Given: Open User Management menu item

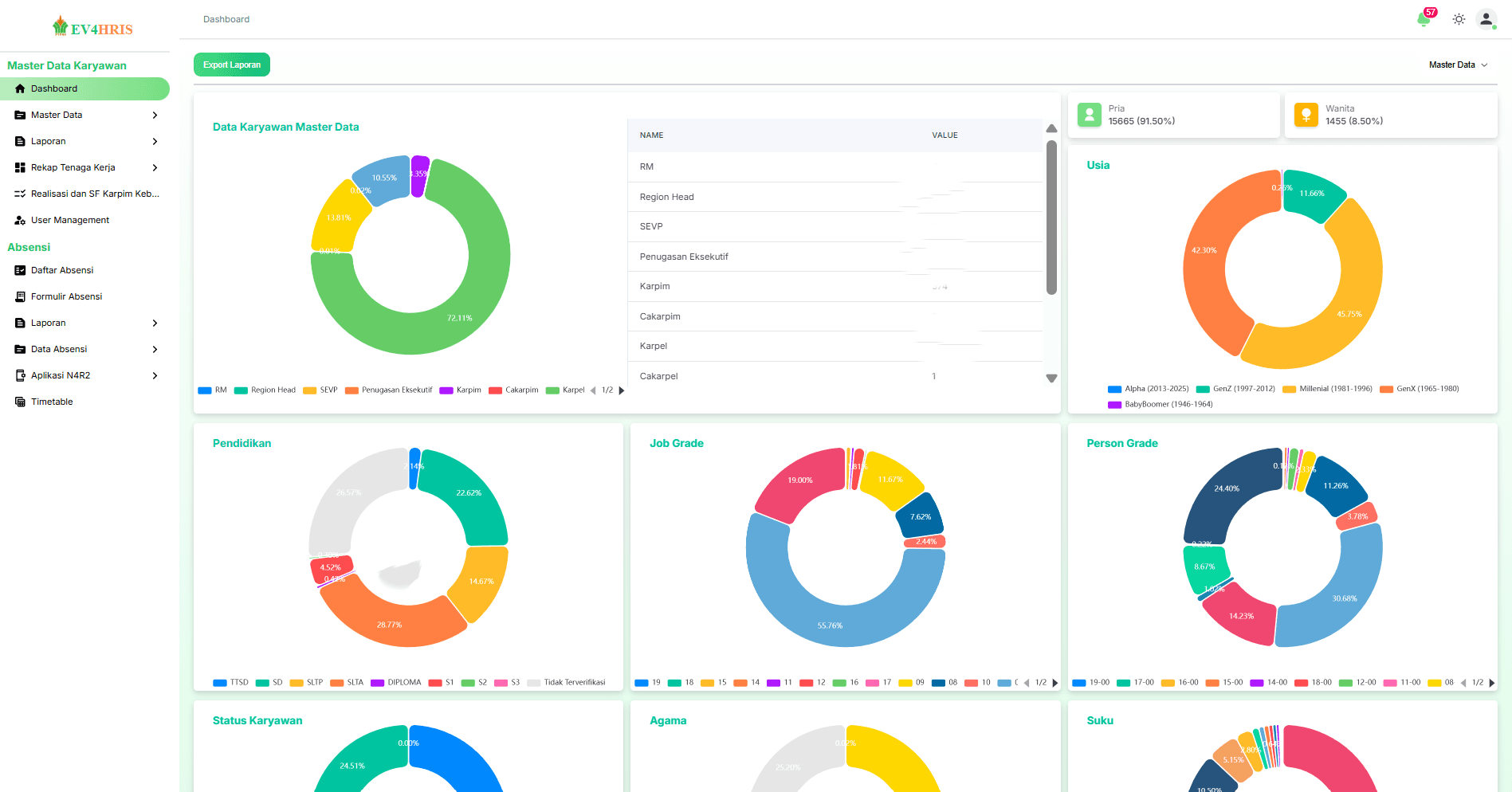Looking at the screenshot, I should point(69,220).
